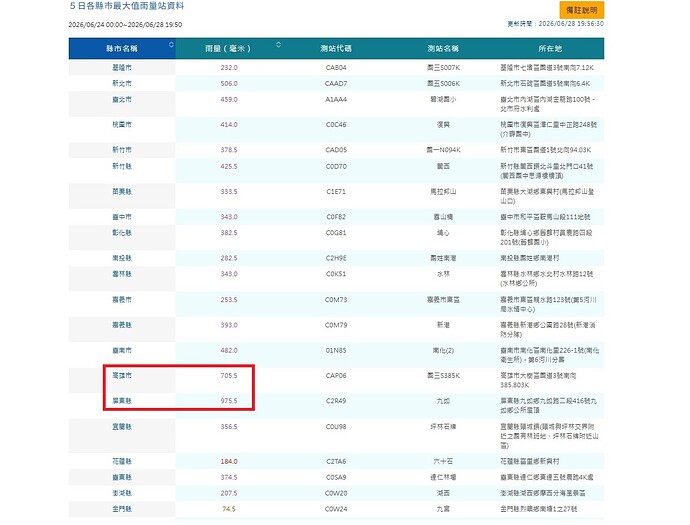690x525 pixels.
Task: Click station code CA804
Action: (x=336, y=67)
